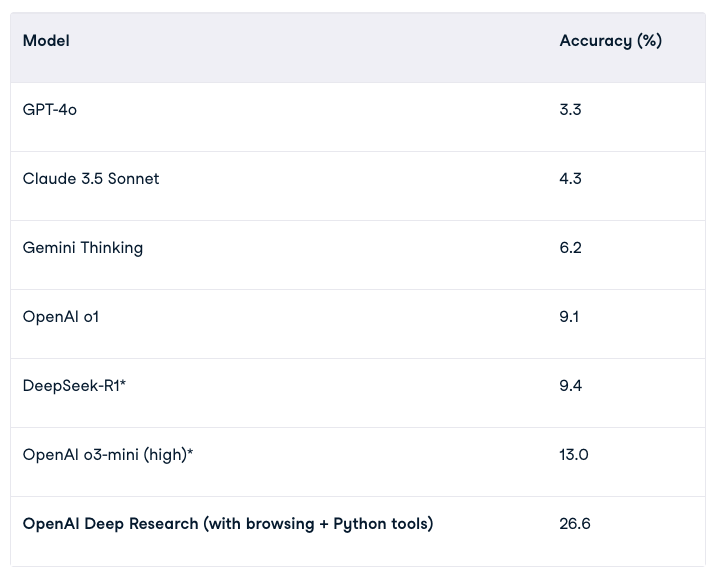The image size is (724, 584).
Task: Click the asterisk after DeepSeek-R1
Action: click(x=123, y=384)
